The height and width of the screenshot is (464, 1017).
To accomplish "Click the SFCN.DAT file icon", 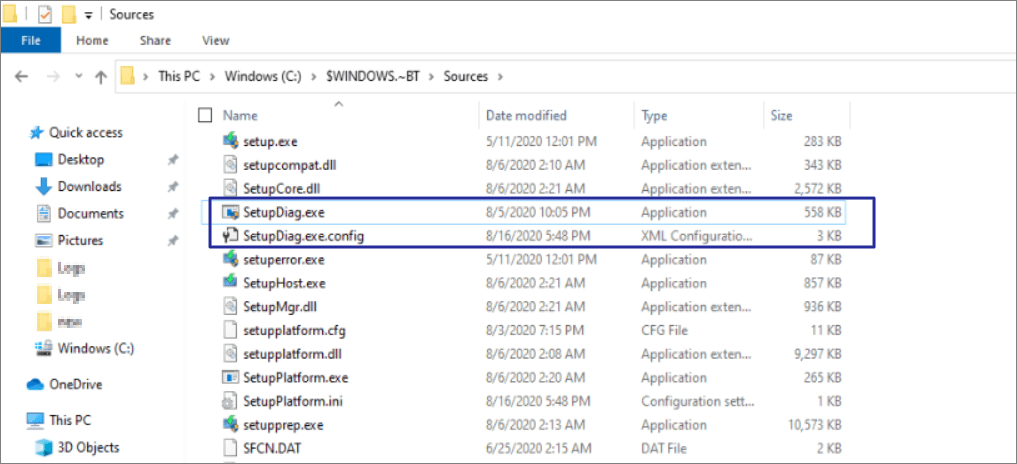I will (x=231, y=448).
